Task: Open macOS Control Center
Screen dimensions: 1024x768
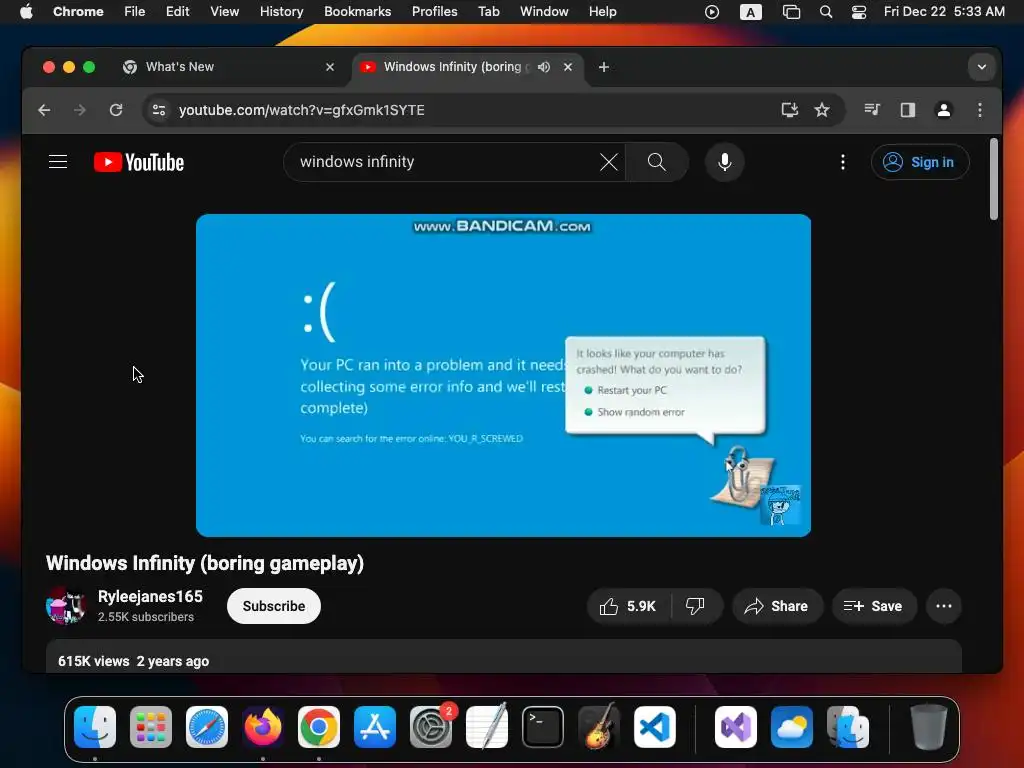Action: 859,12
